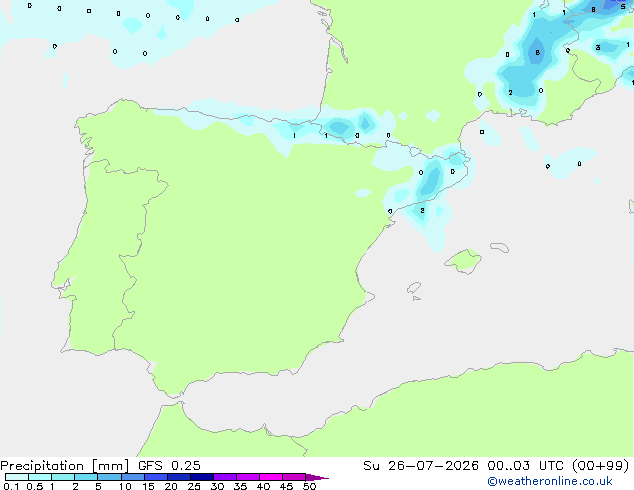The height and width of the screenshot is (490, 634).
Task: Click the '00..03 UTC' time range text
Action: (x=526, y=466)
